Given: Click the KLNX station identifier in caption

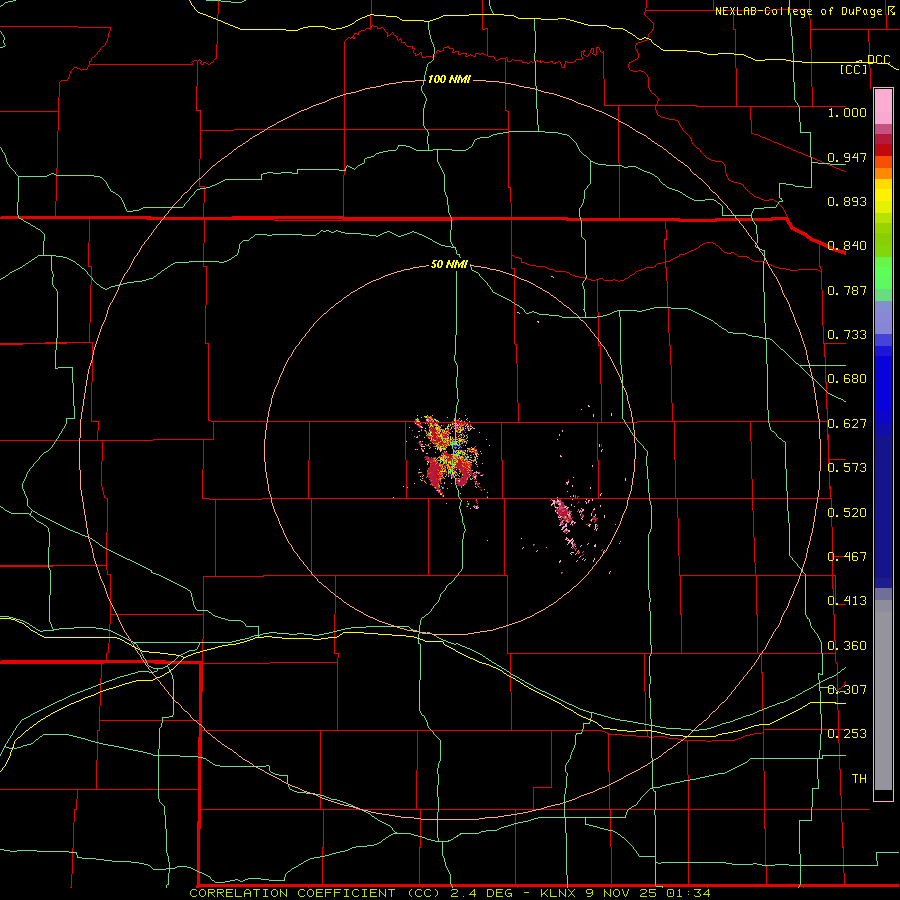Looking at the screenshot, I should pyautogui.click(x=557, y=893).
